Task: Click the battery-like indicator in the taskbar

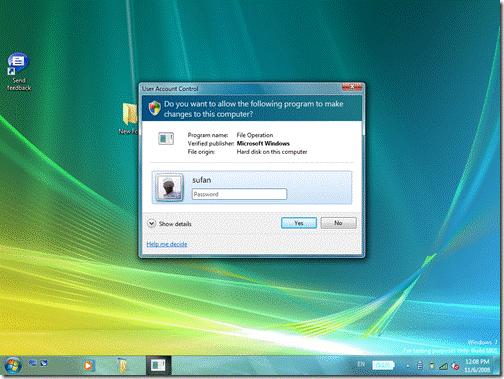Action: coord(383,365)
